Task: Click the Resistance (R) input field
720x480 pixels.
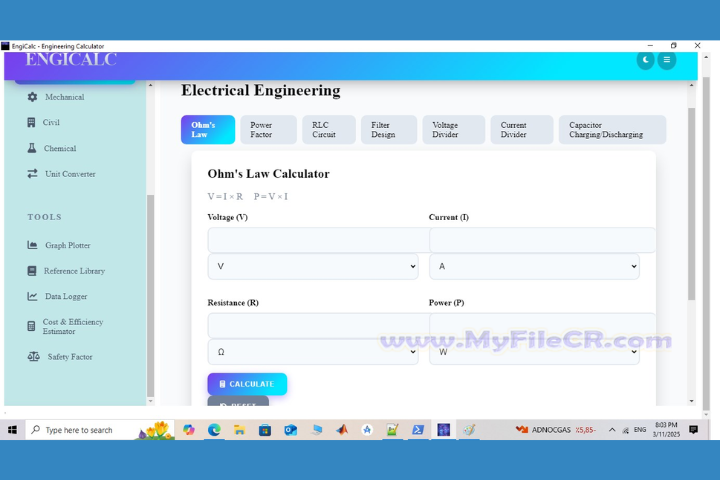Action: [318, 326]
